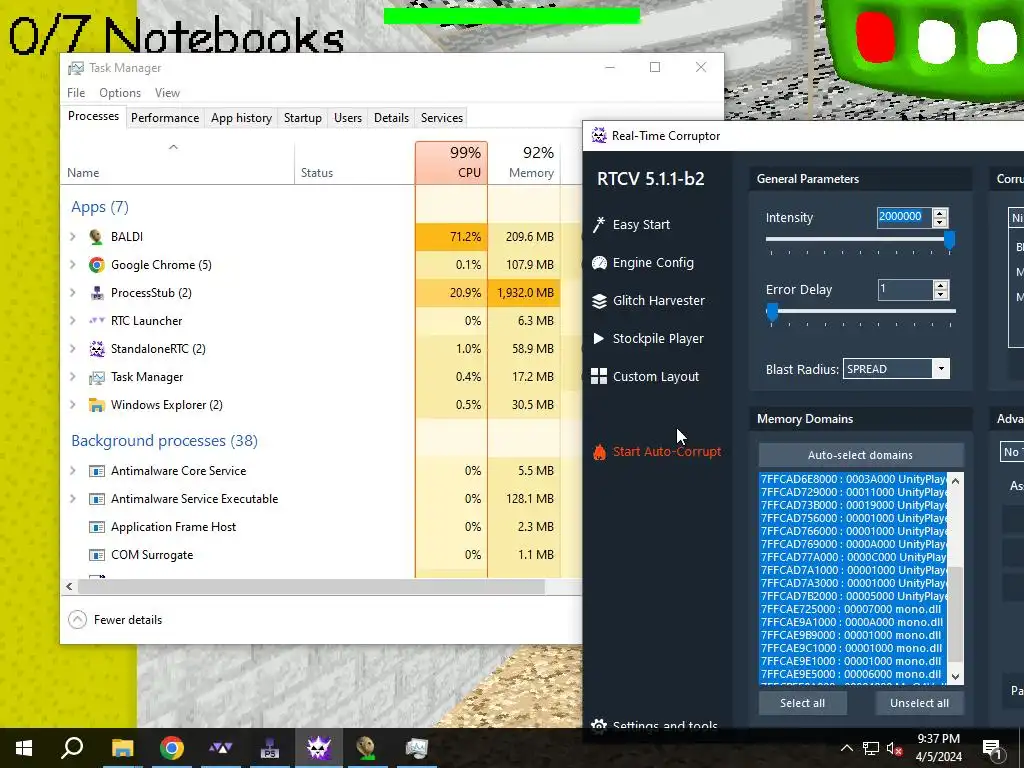Open taskbar Search magnifier
This screenshot has height=768, width=1024.
[x=72, y=748]
